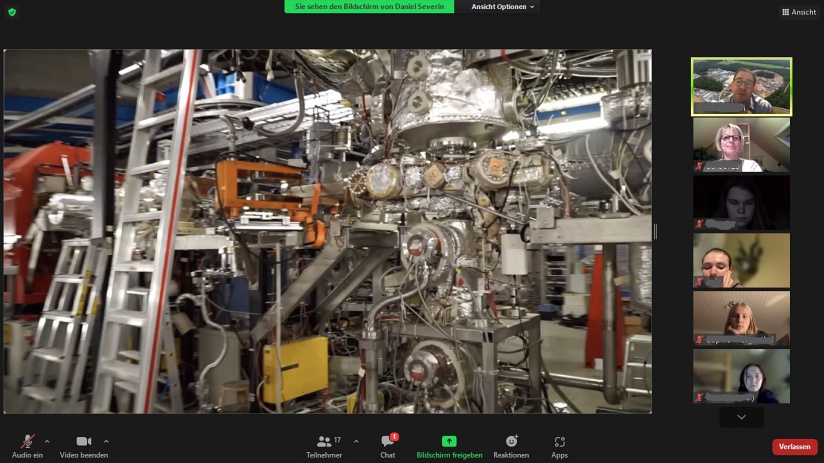The width and height of the screenshot is (824, 463).
Task: Unmute microphone with Audio ein
Action: click(x=27, y=442)
